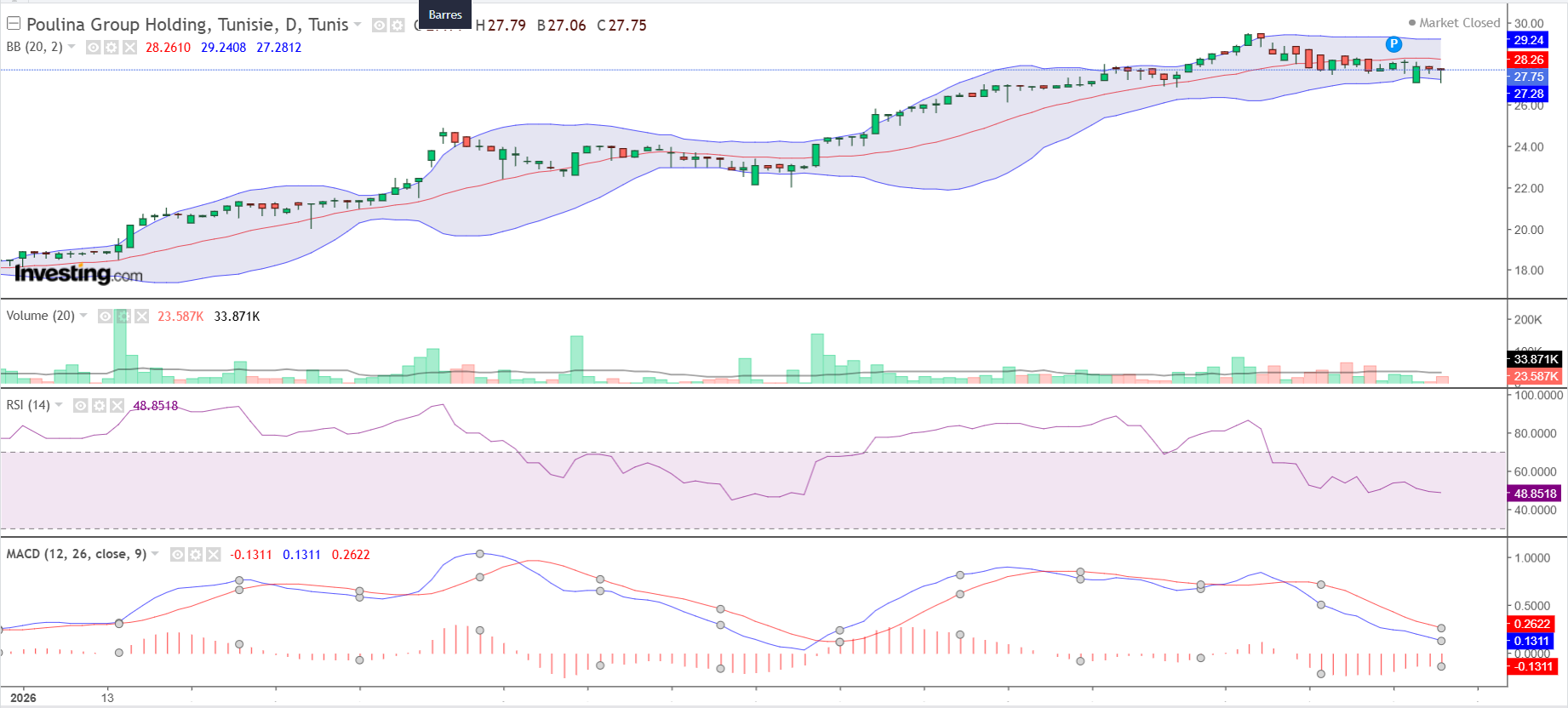Click the MACD signal value 0.2622 in legend
Screen dimensions: 1568x708
351,555
